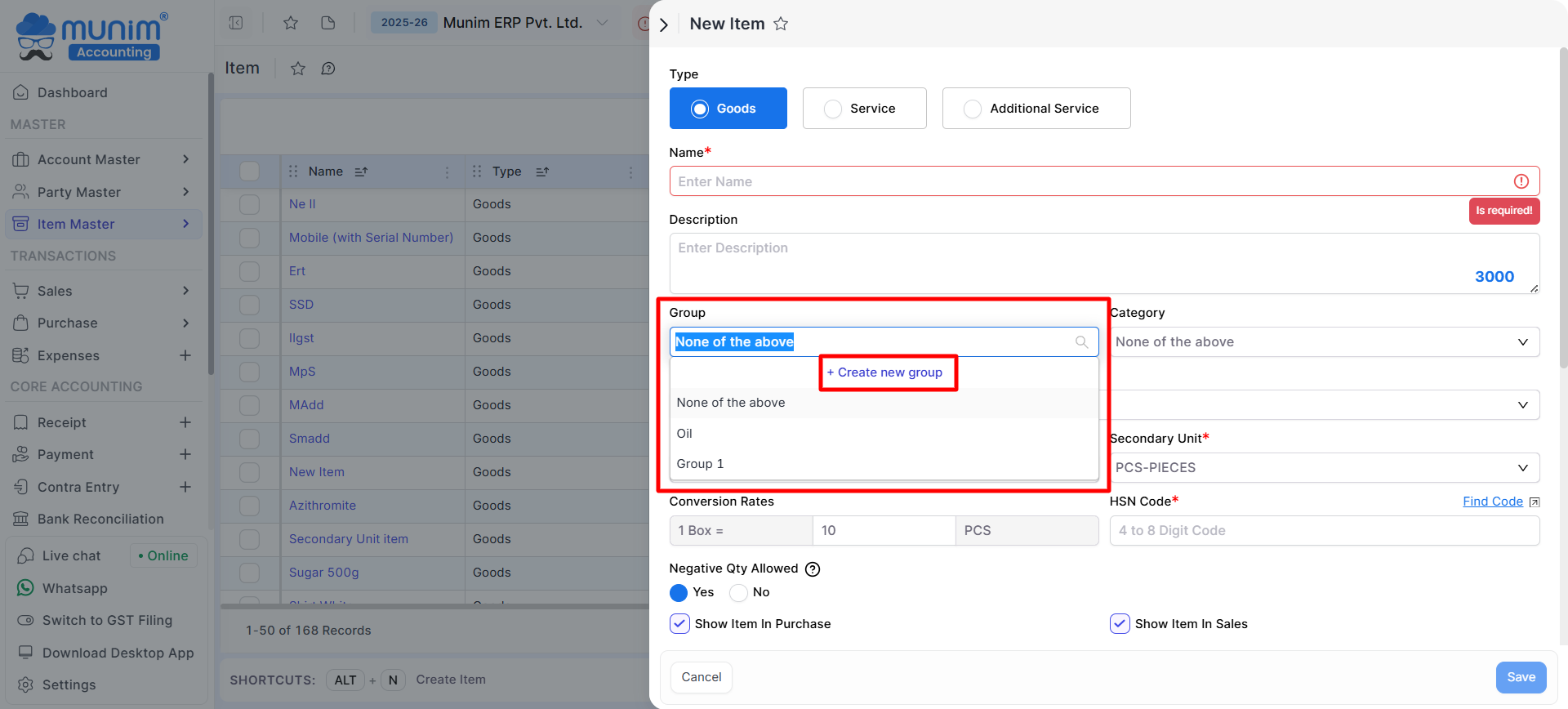Viewport: 1568px width, 709px height.
Task: Toggle Show Item In Sales checkbox
Action: pyautogui.click(x=1120, y=624)
